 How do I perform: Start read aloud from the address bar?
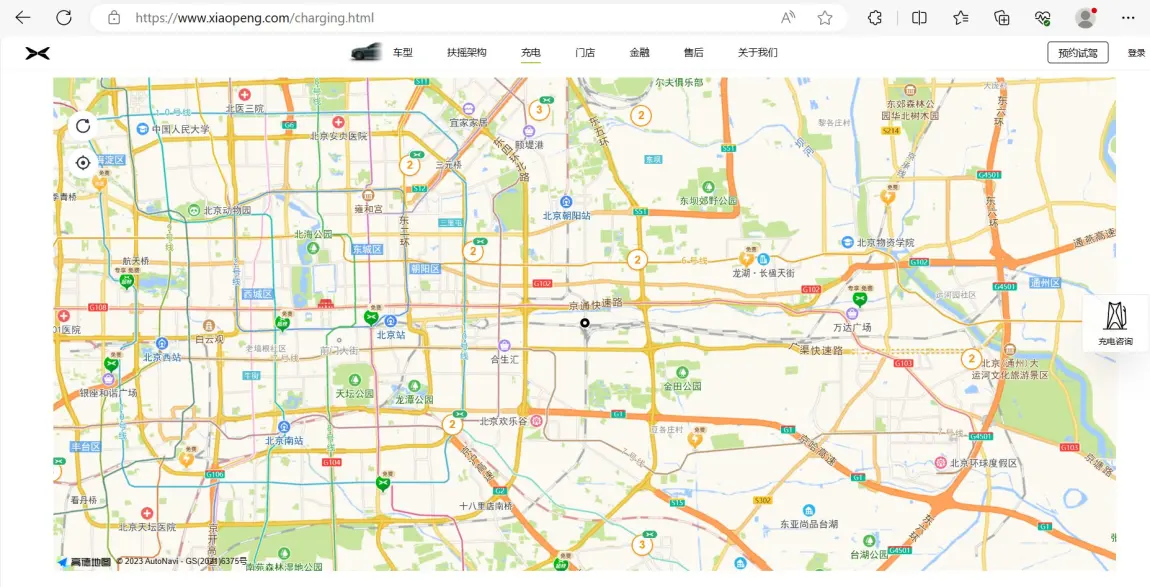[x=788, y=18]
